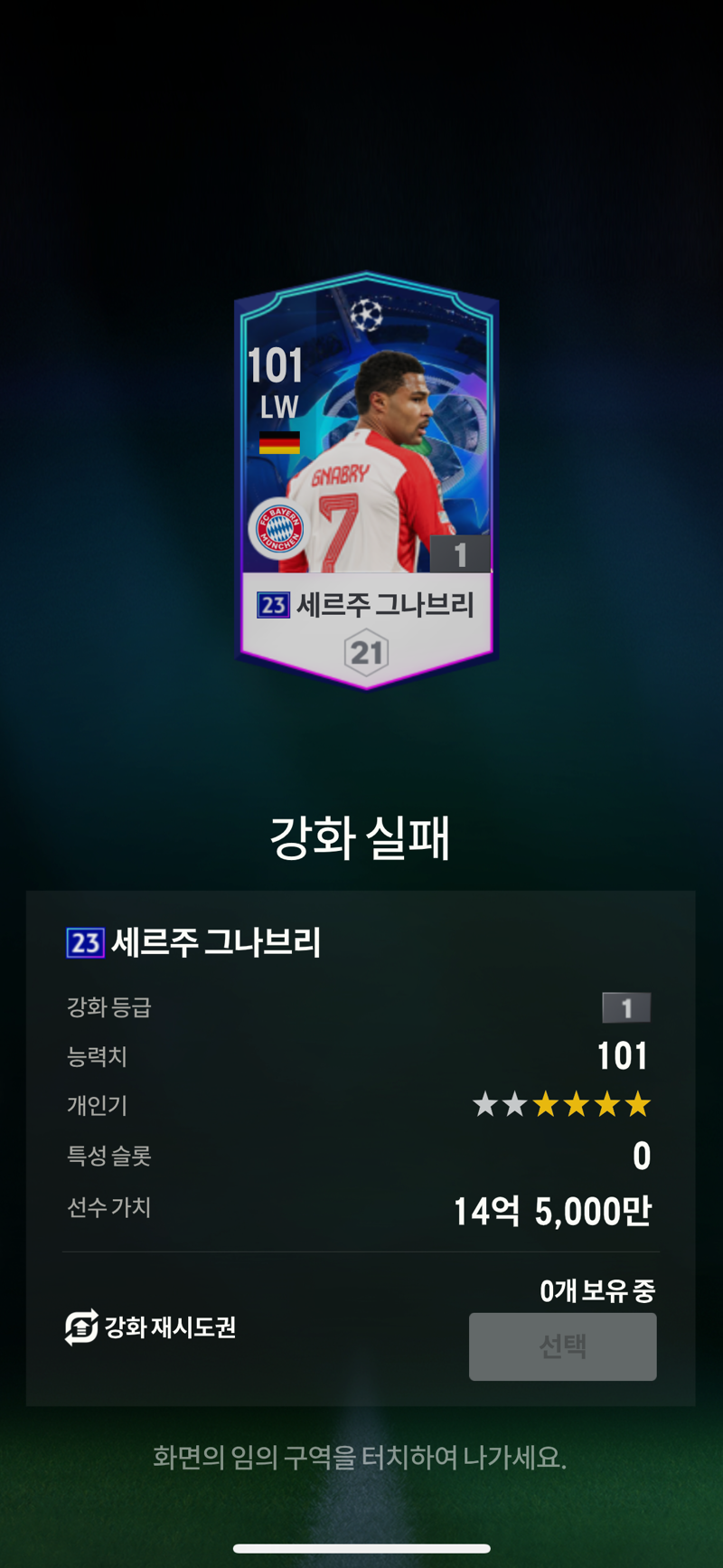Tap the 23 season icon in info panel
Screen dimensions: 723x1568
click(x=86, y=942)
